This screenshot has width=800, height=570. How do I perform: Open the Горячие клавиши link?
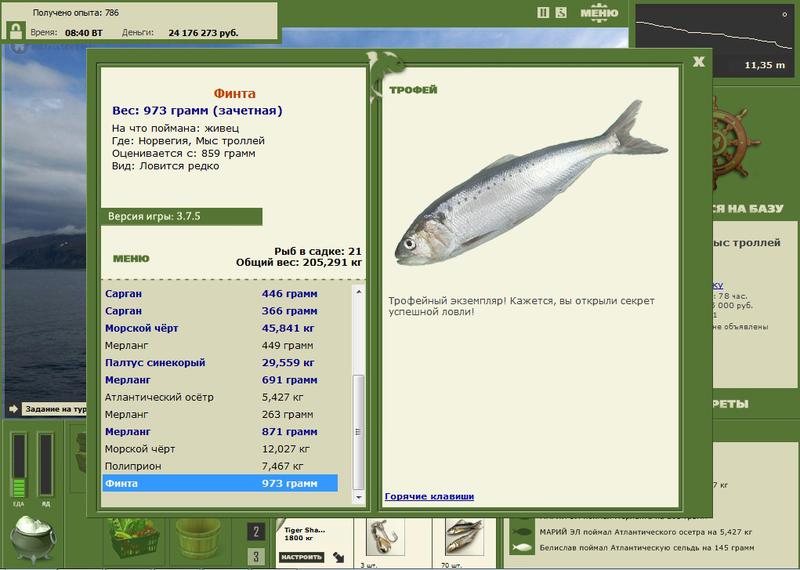point(429,496)
